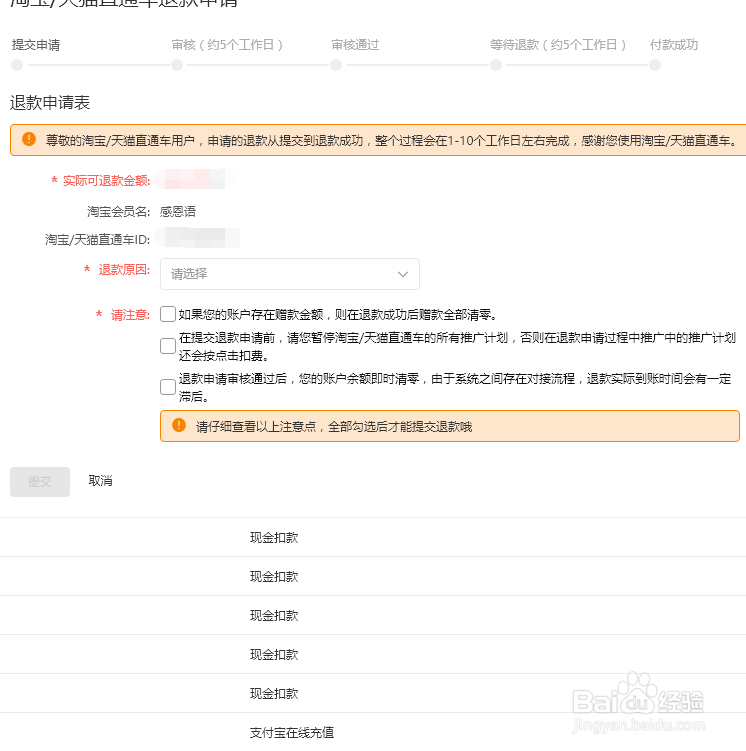Click the warning icon beside 请仔细查看以上注意点

179,425
